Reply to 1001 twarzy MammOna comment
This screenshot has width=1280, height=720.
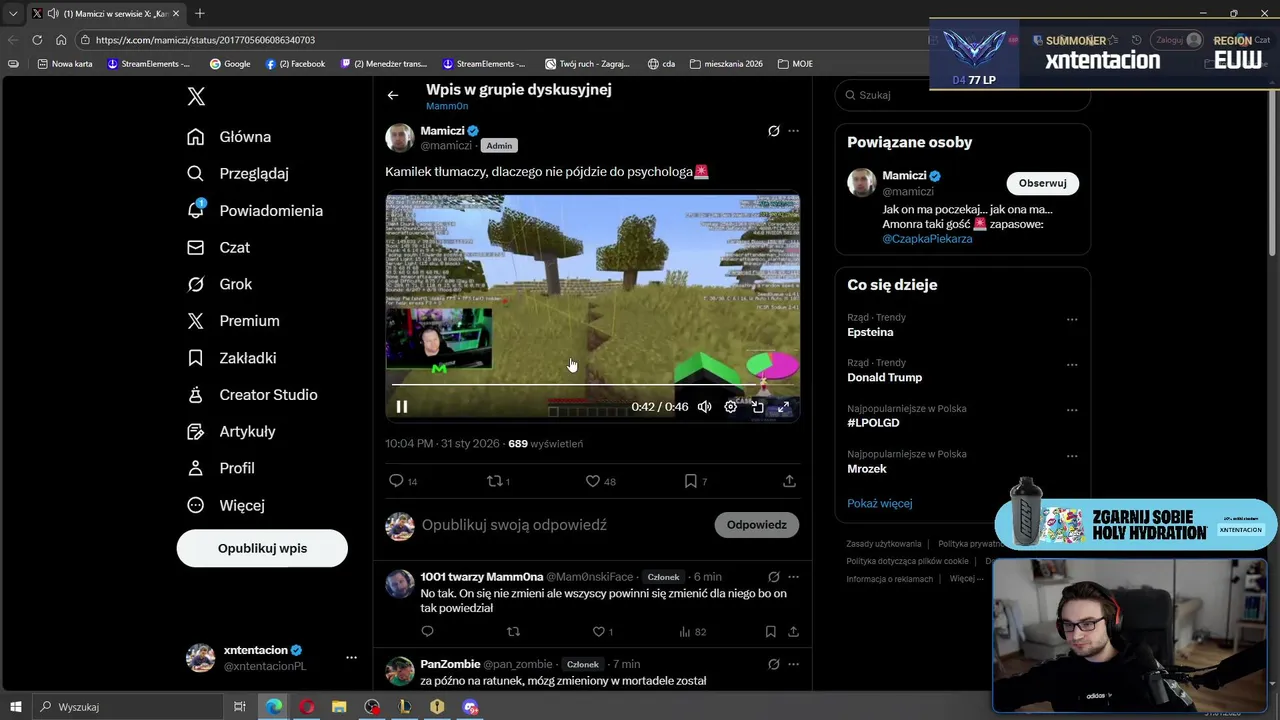(427, 632)
